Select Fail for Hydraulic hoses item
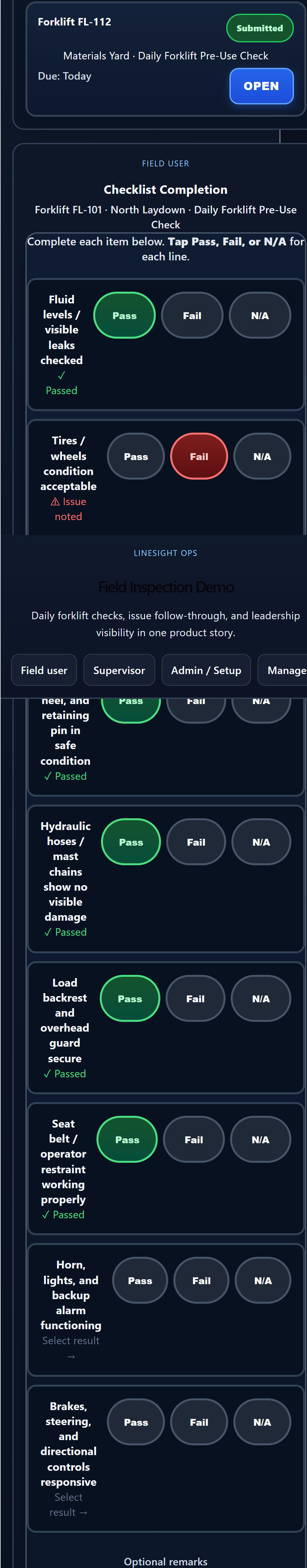This screenshot has width=307, height=1568. pos(196,842)
